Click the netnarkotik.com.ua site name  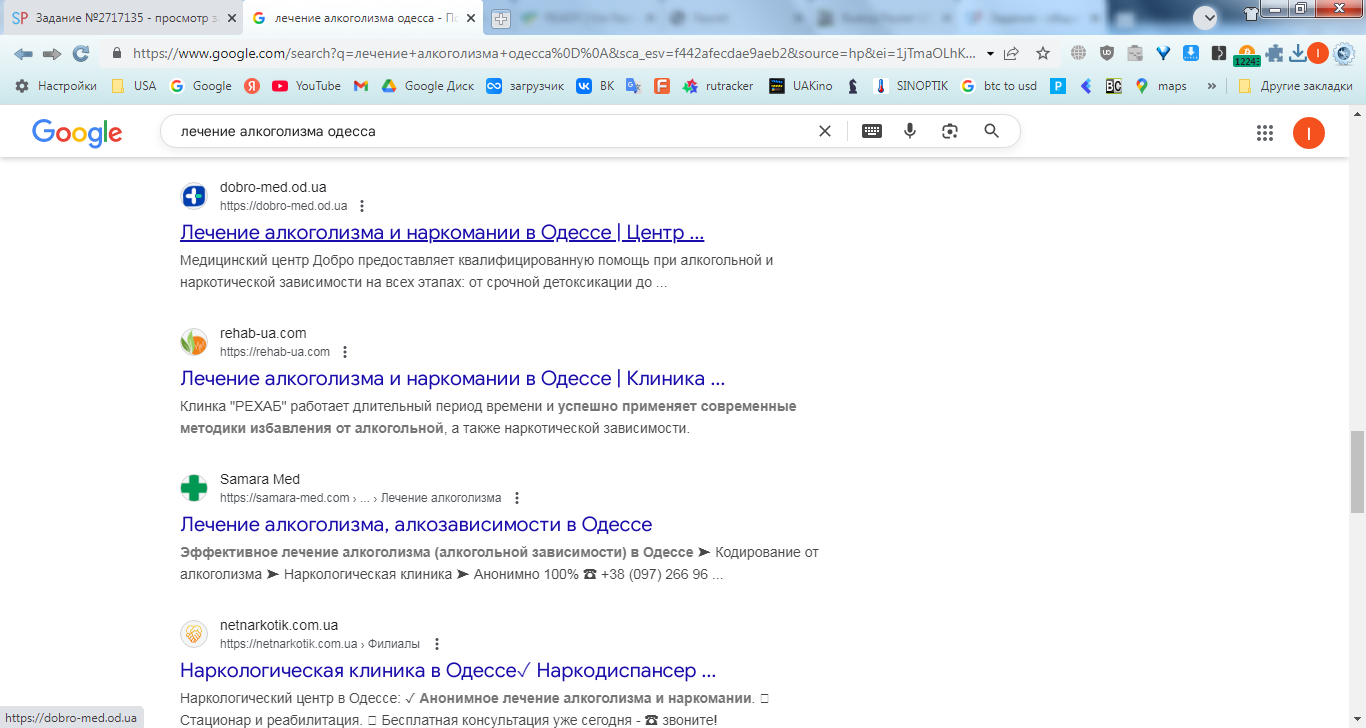coord(279,625)
